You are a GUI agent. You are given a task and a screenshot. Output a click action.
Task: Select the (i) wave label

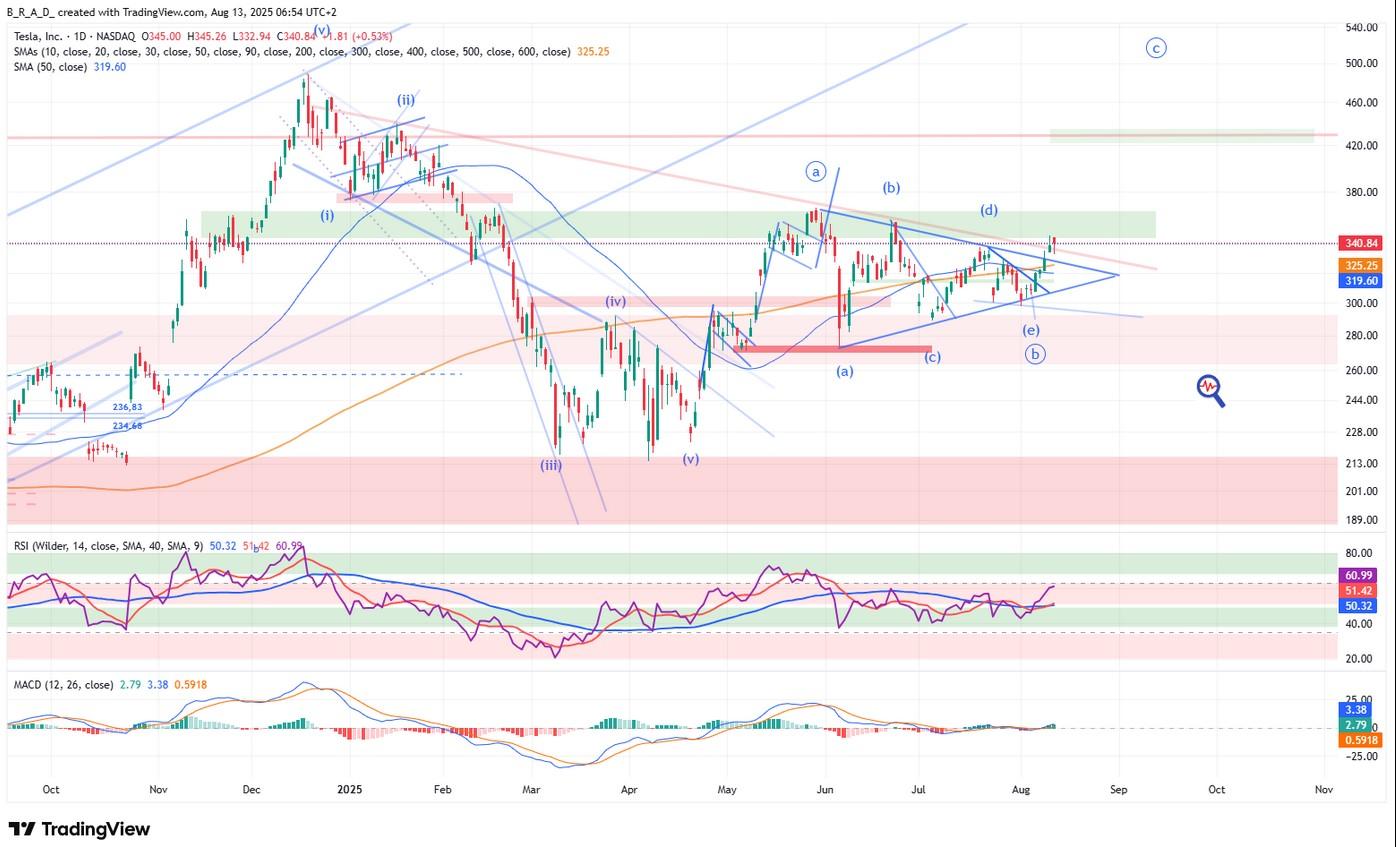tap(328, 215)
